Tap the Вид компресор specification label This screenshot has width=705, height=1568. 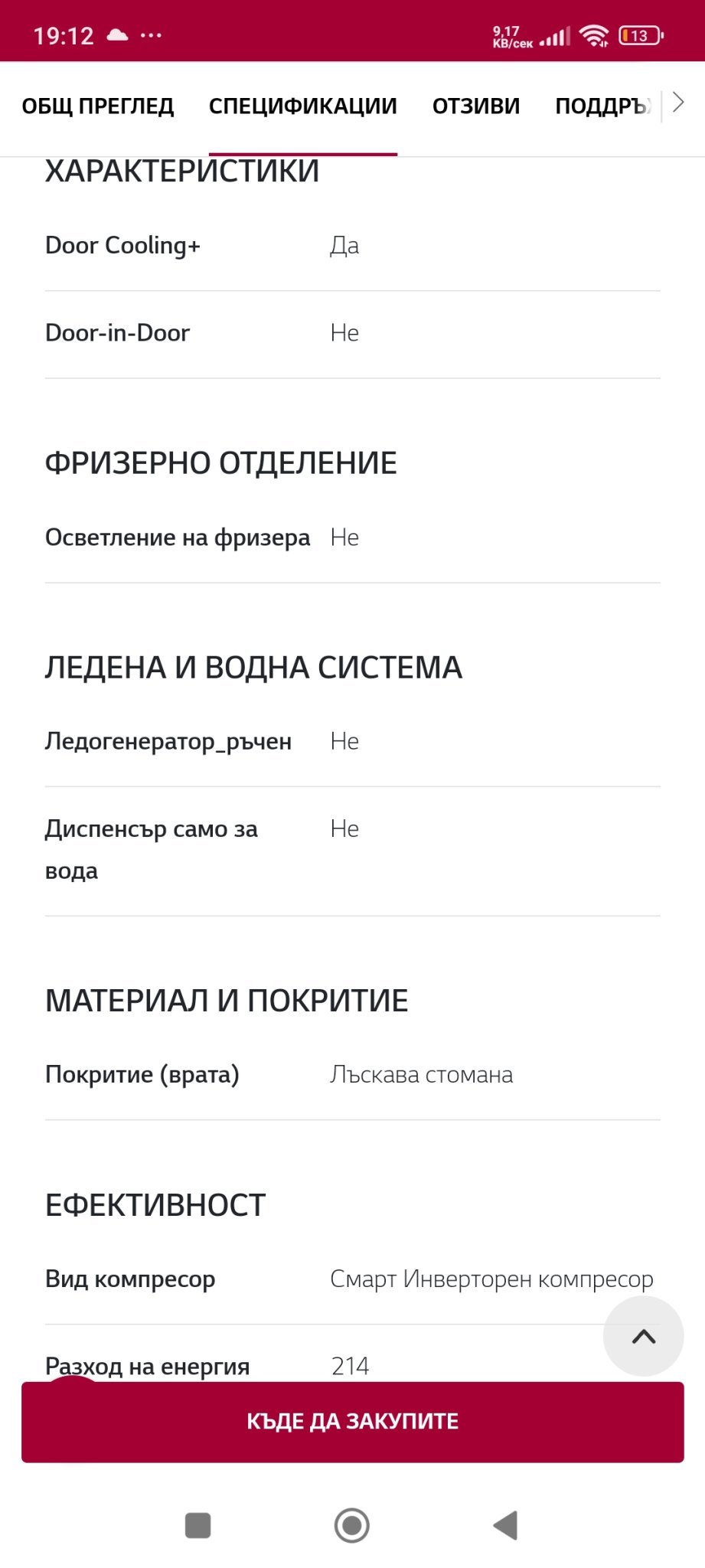pyautogui.click(x=130, y=1279)
